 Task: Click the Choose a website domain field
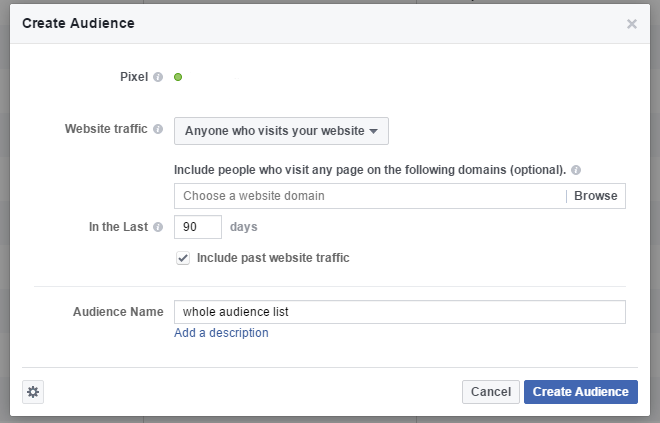pos(370,196)
